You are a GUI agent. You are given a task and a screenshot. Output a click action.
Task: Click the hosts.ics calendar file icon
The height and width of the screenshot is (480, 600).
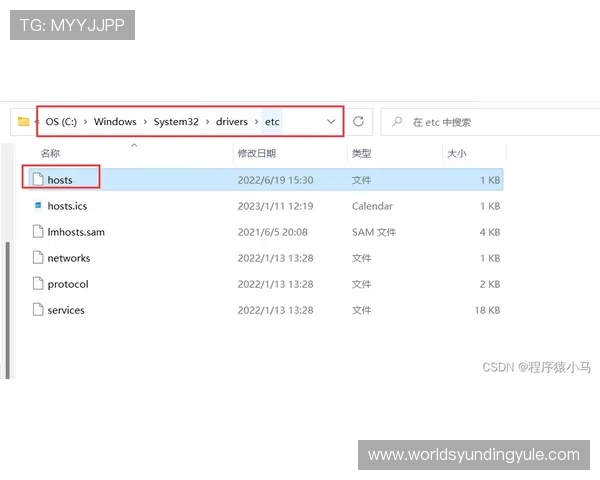click(38, 206)
